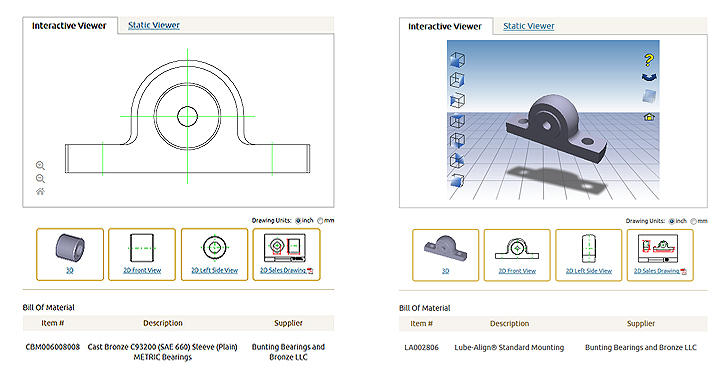Switch to Static Viewer tab on left
The height and width of the screenshot is (376, 728).
coord(154,26)
